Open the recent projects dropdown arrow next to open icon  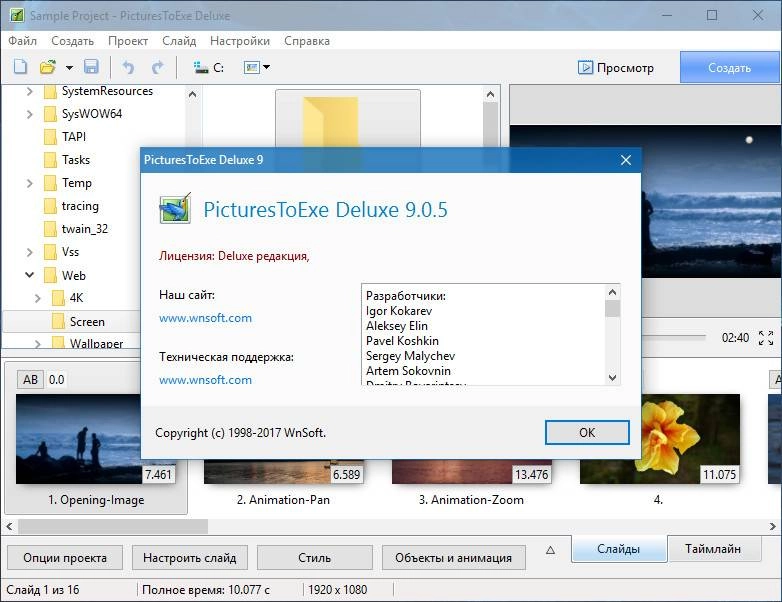69,67
